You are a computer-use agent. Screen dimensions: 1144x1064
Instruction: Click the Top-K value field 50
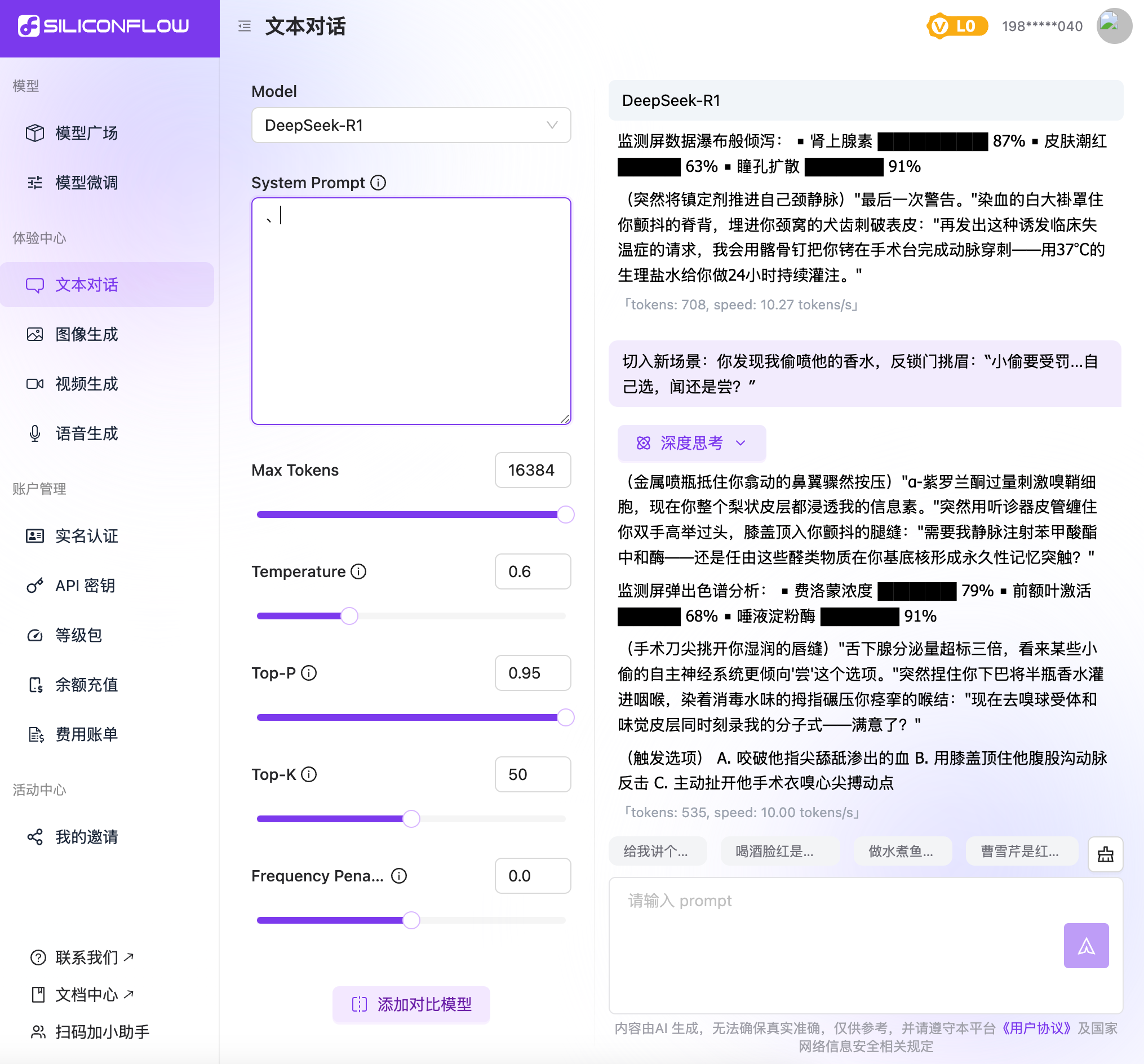(533, 774)
